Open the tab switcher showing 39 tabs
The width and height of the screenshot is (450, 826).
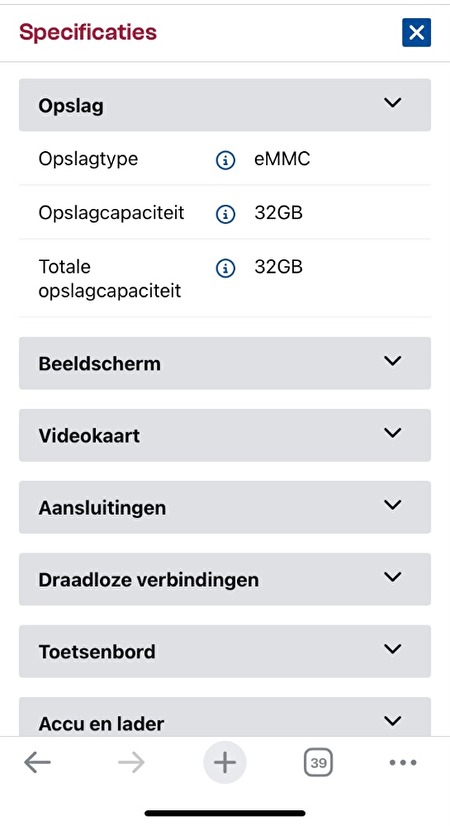[x=318, y=762]
